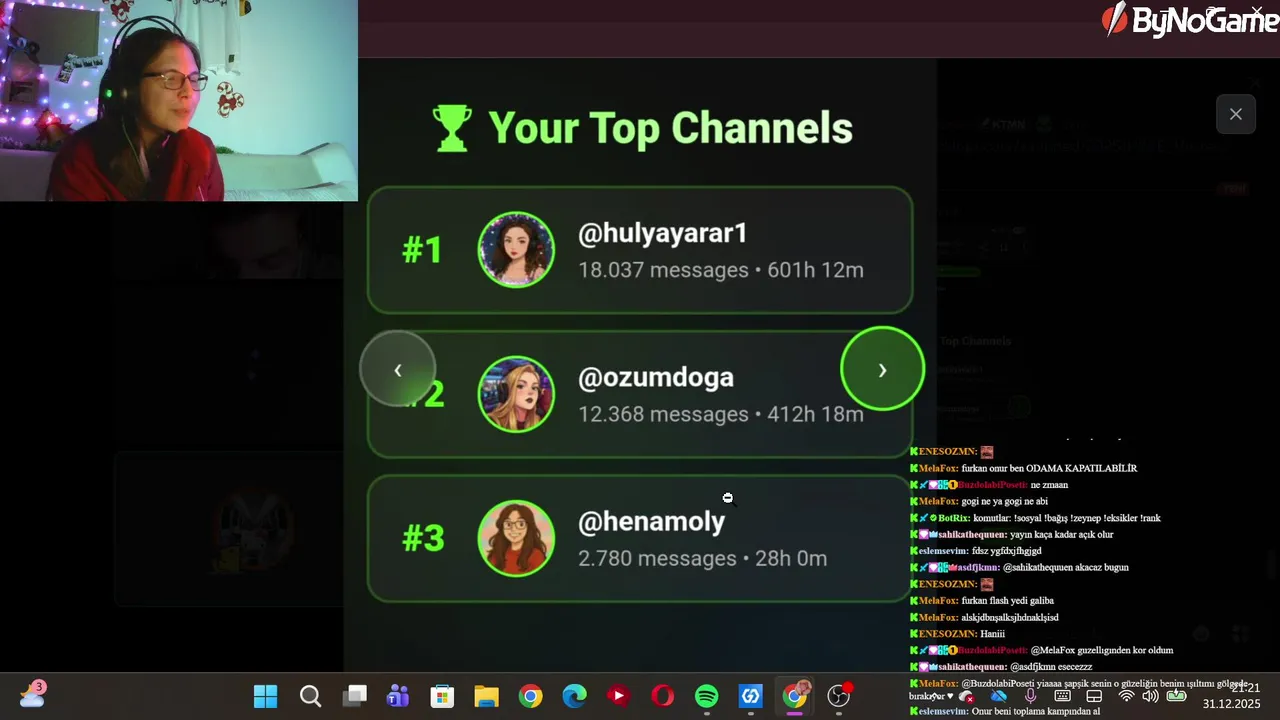
Task: Click eslemsevim message 'fdsz ygfdxjfhgjgd'
Action: click(x=976, y=551)
